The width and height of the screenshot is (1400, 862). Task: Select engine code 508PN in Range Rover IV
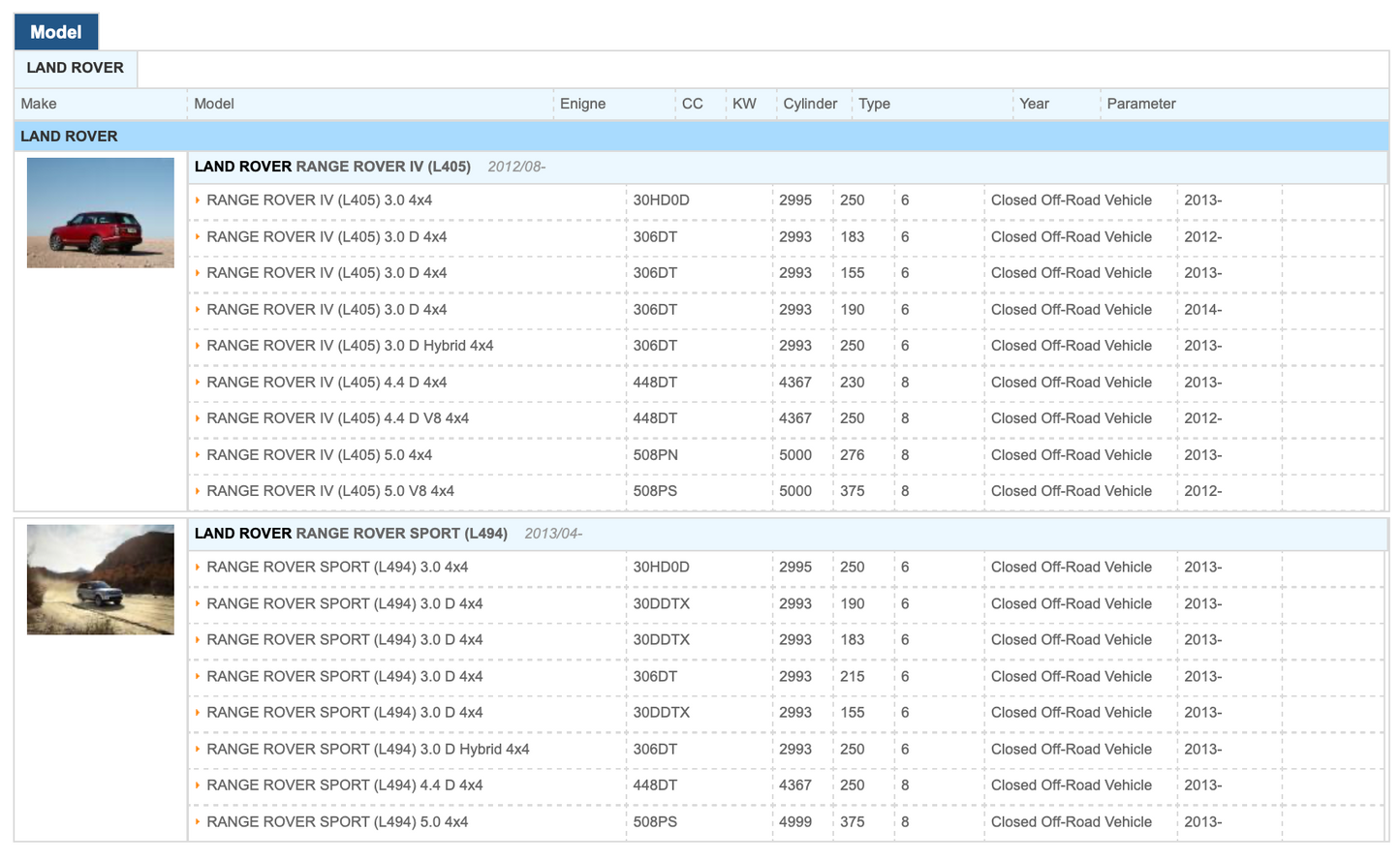coord(655,455)
